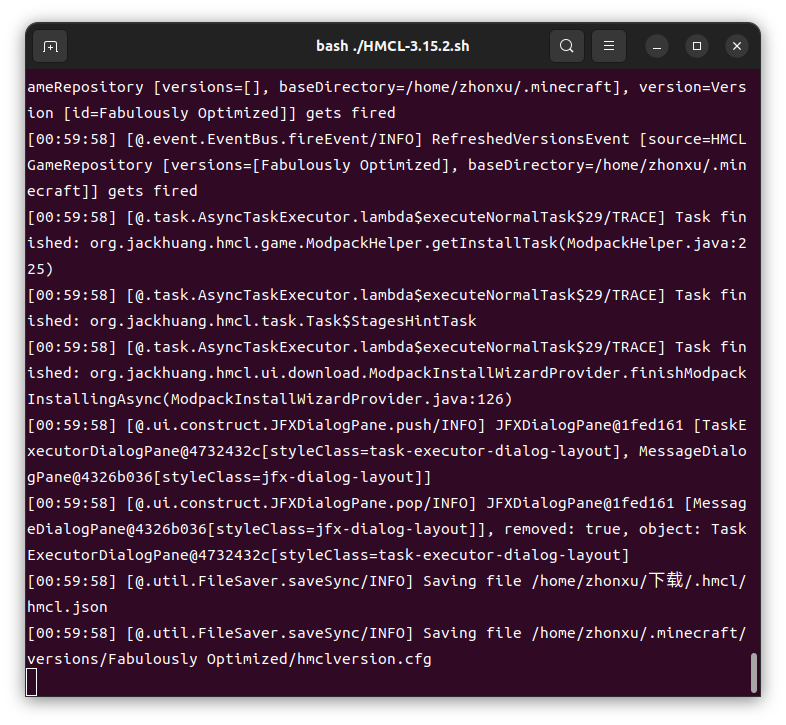
Task: Click the text "/home/zhonxu/下载/.hmcl/"
Action: coord(639,581)
